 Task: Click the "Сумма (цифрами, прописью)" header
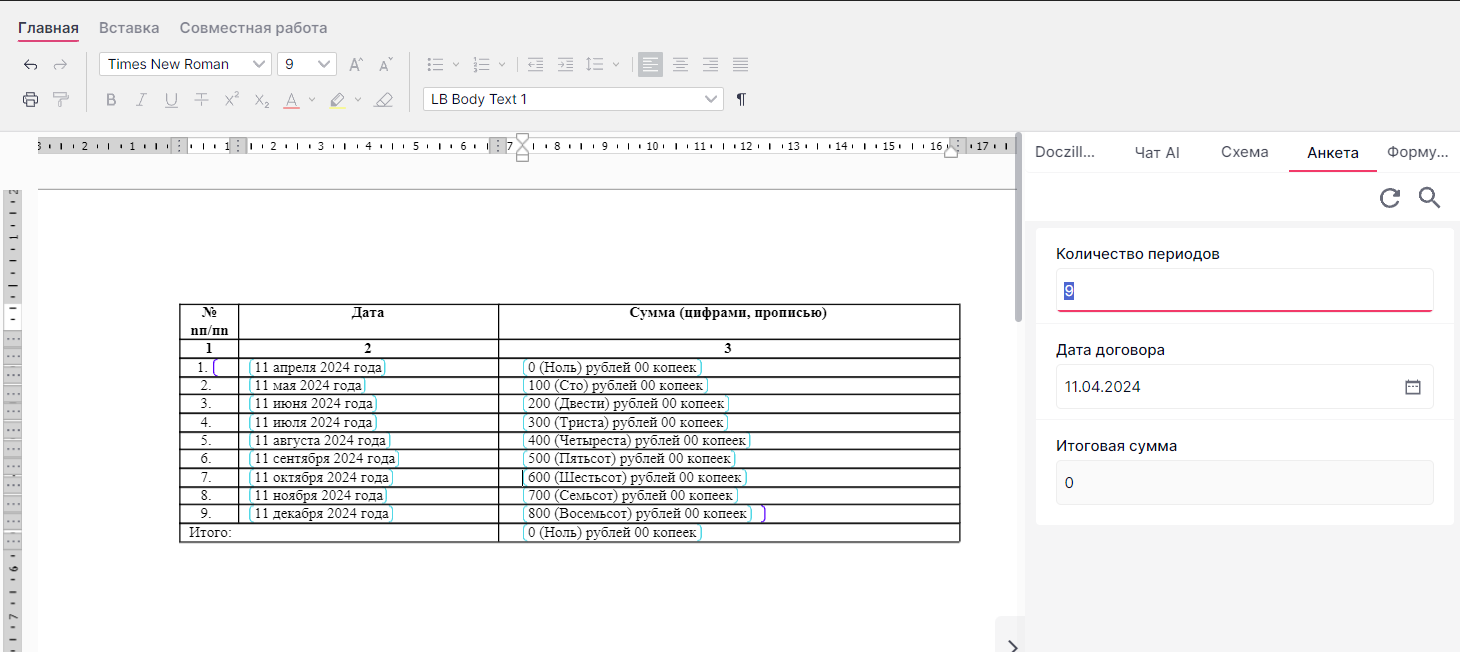click(x=728, y=313)
